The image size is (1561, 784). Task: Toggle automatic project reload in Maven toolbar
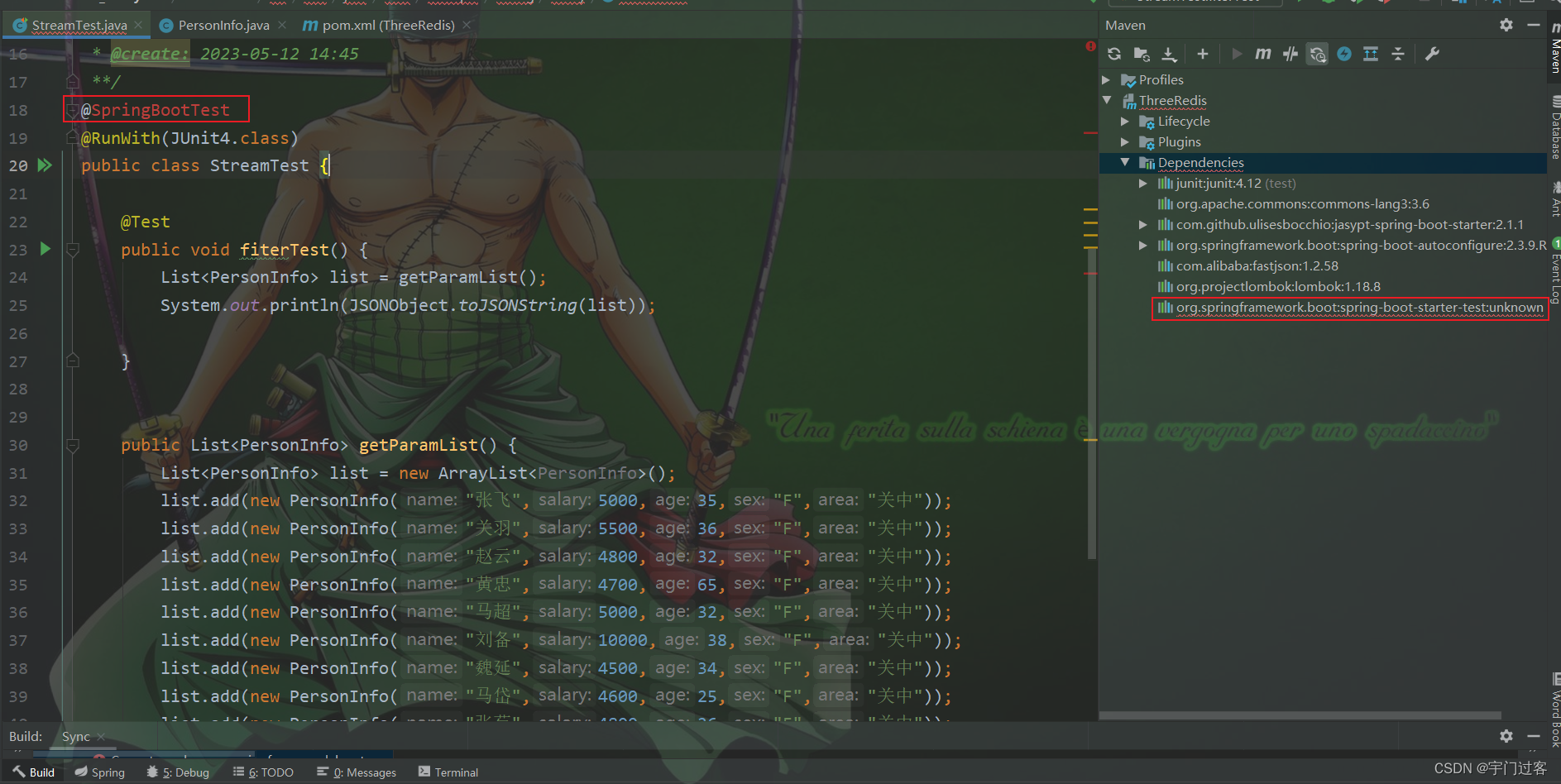(1317, 54)
